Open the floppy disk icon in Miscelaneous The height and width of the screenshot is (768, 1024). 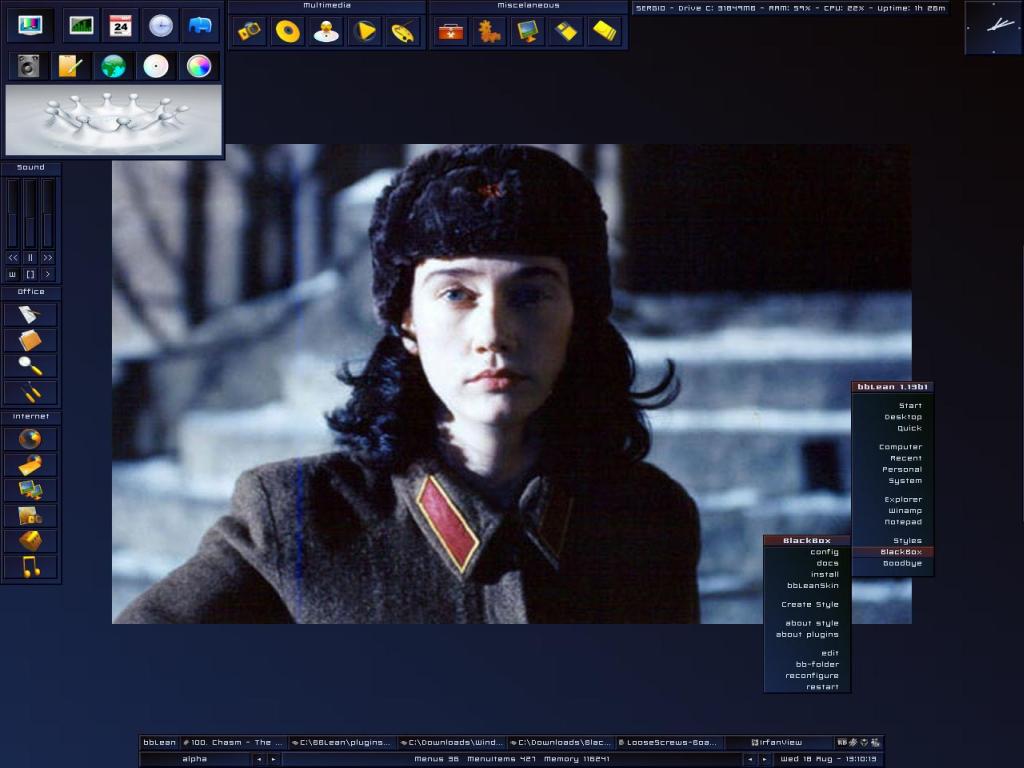[566, 31]
